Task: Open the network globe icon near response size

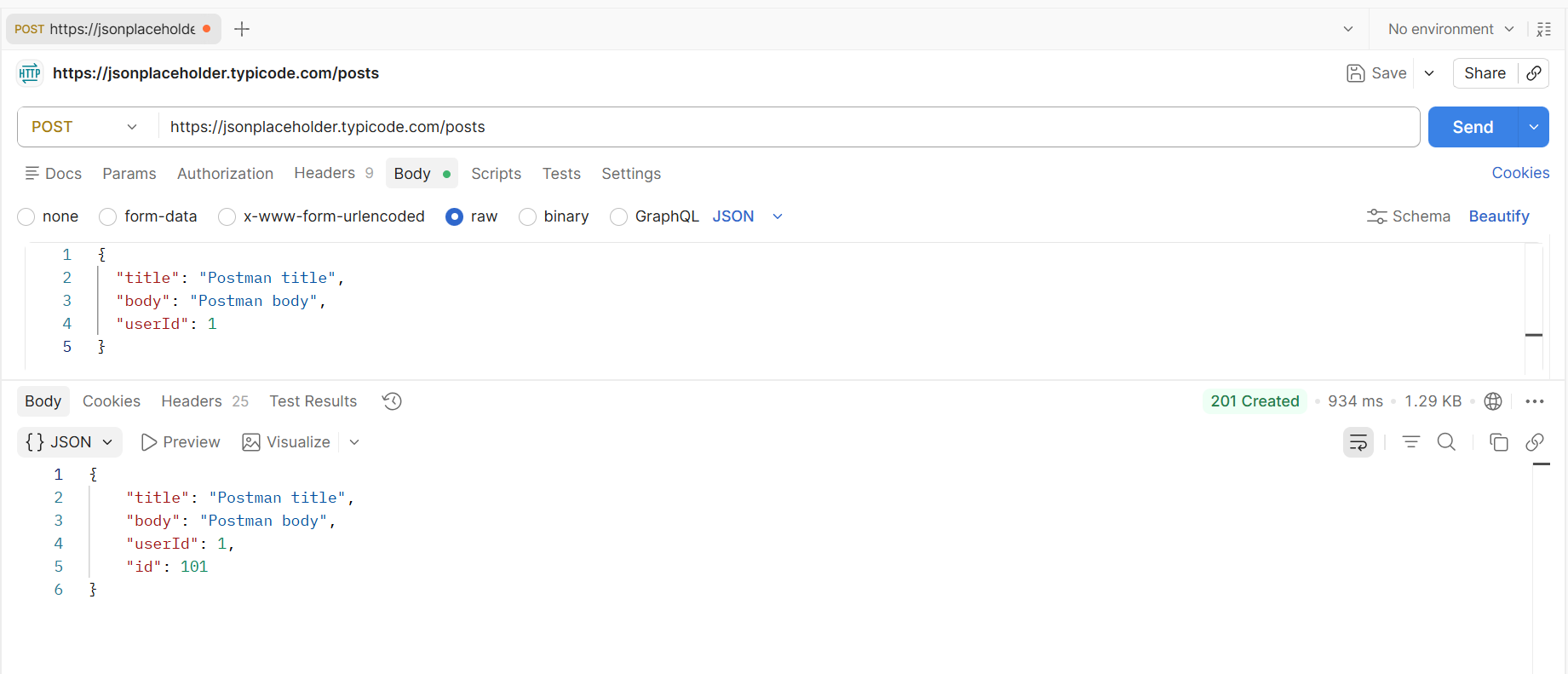Action: pos(1493,401)
